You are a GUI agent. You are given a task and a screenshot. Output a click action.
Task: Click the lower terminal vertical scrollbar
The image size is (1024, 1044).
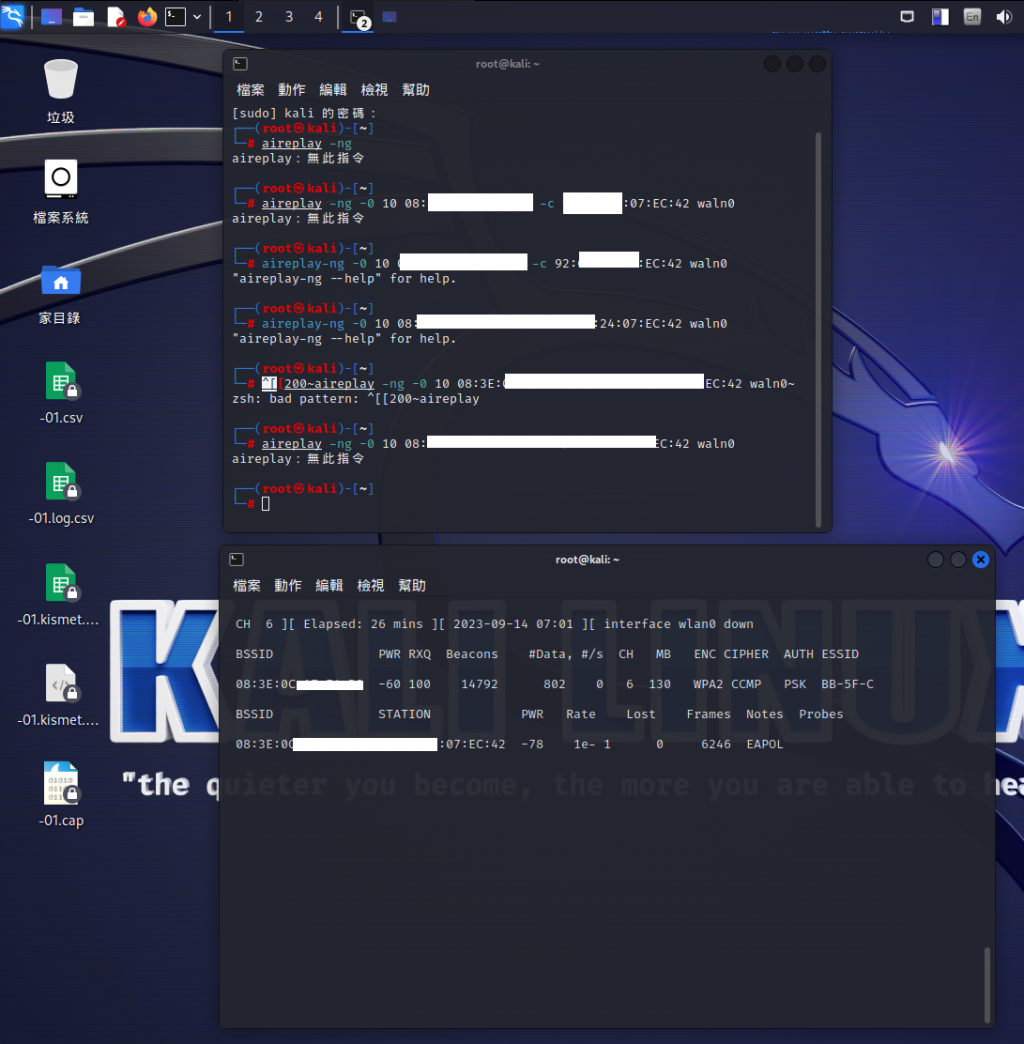click(x=987, y=985)
